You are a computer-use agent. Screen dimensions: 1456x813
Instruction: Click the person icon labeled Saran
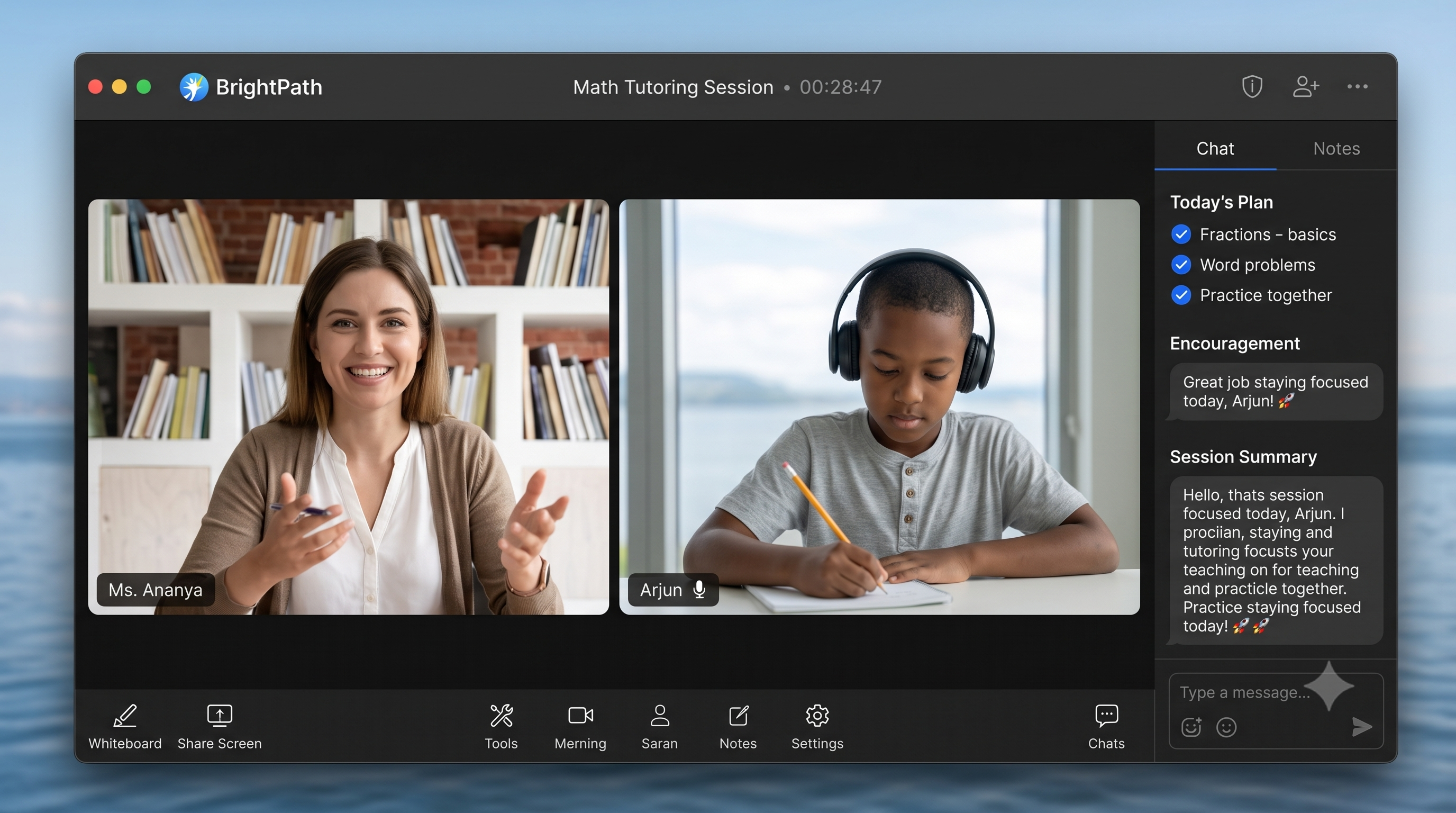tap(660, 715)
